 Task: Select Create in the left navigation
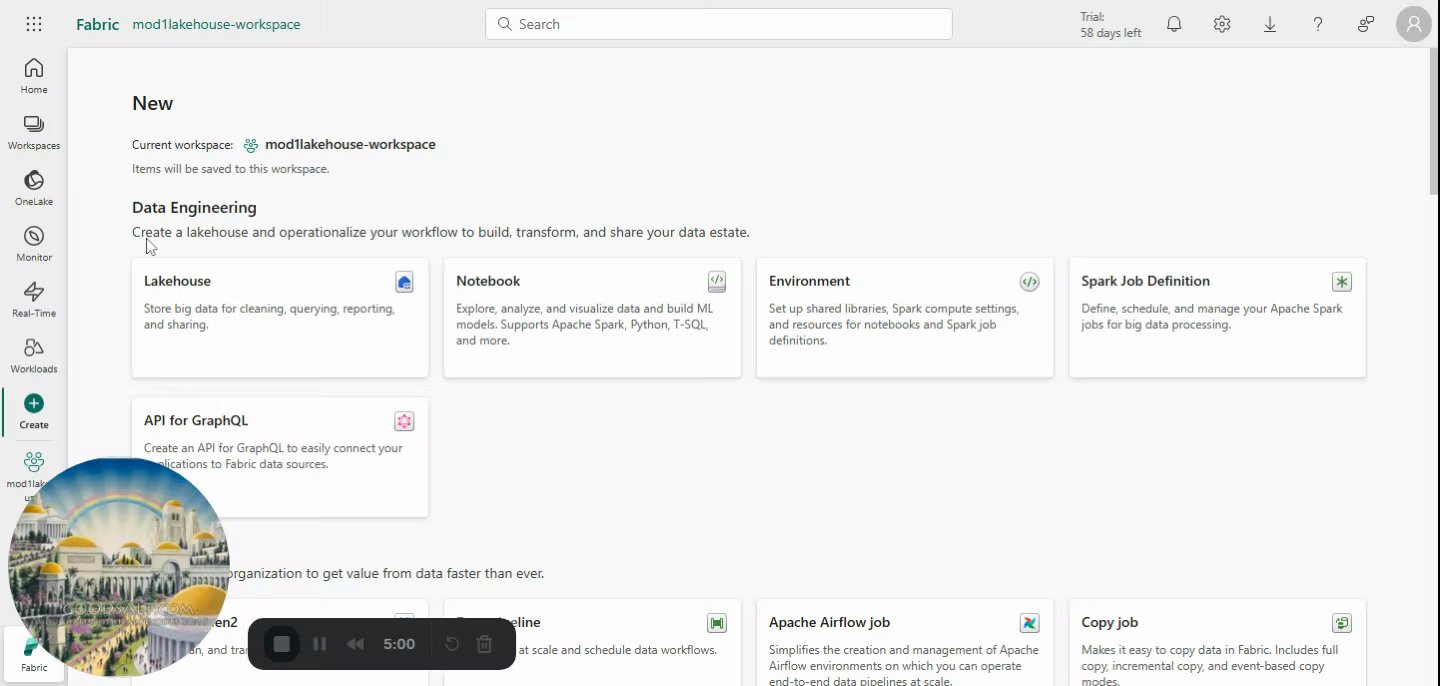34,411
